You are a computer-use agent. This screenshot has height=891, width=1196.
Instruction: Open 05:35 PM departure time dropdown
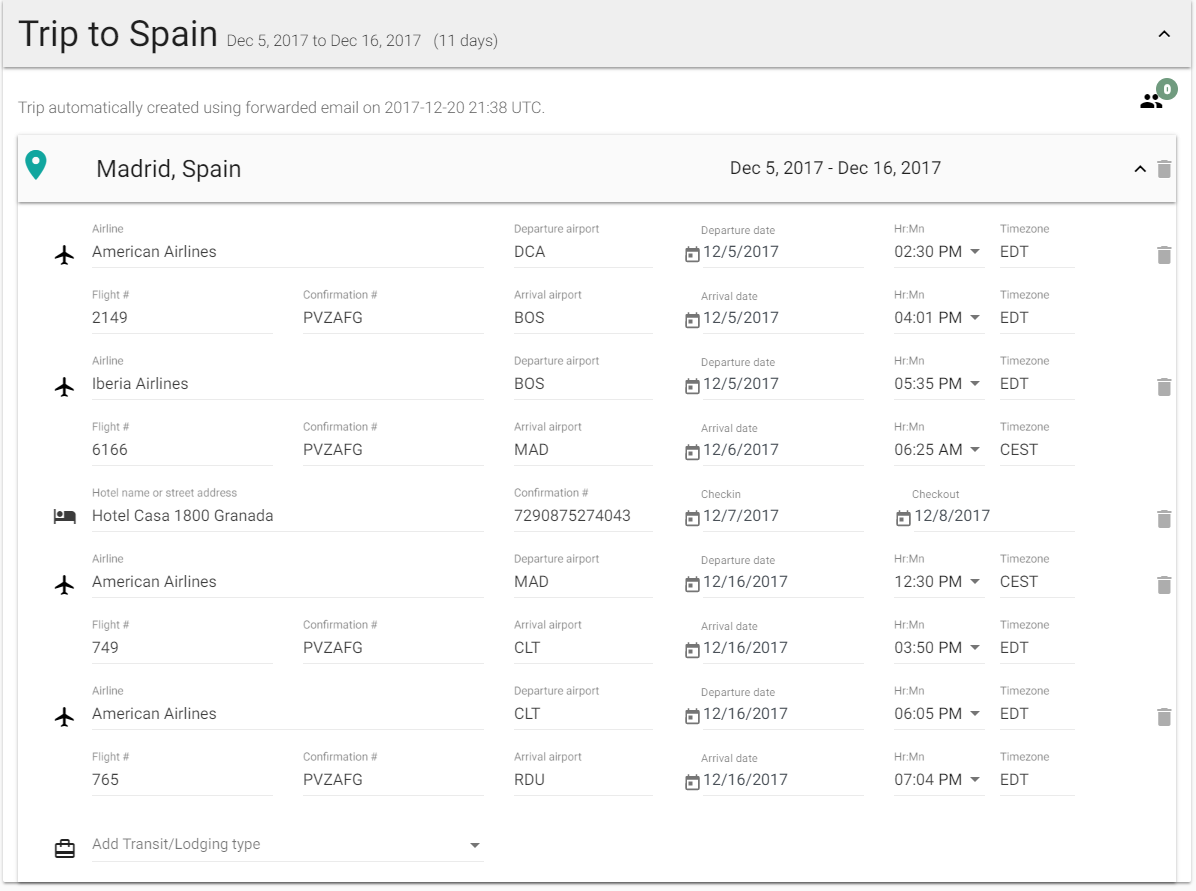click(975, 384)
